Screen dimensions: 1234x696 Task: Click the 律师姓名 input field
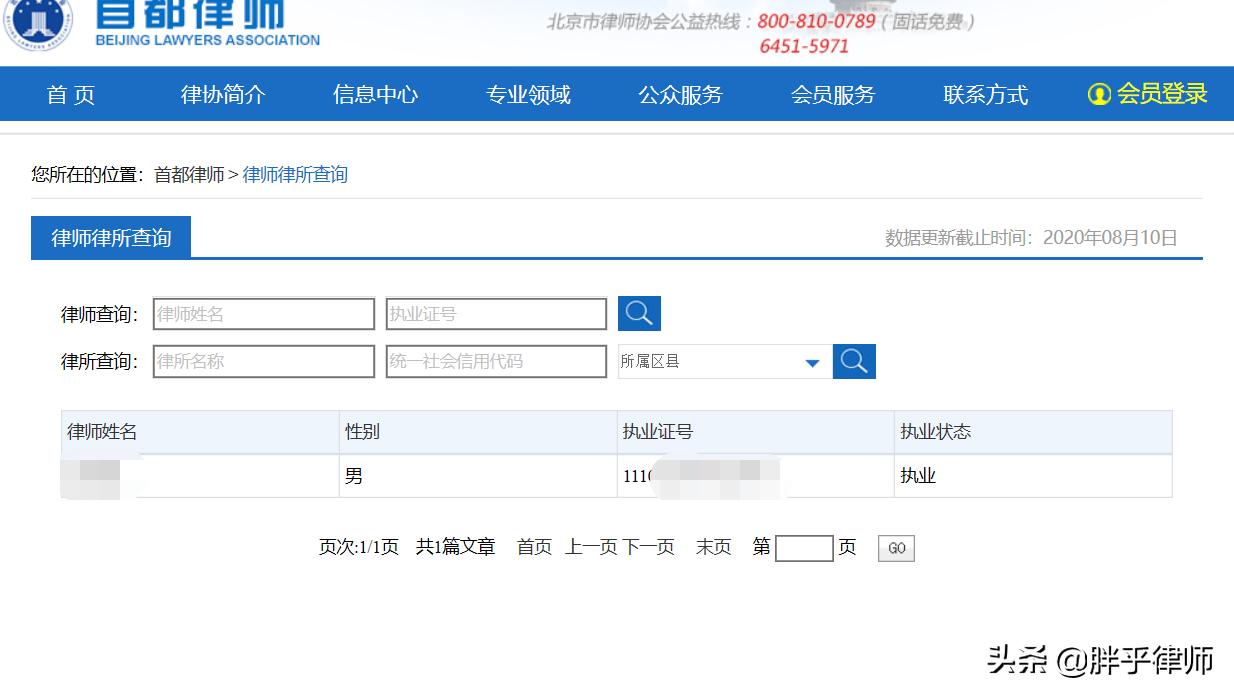pos(263,313)
